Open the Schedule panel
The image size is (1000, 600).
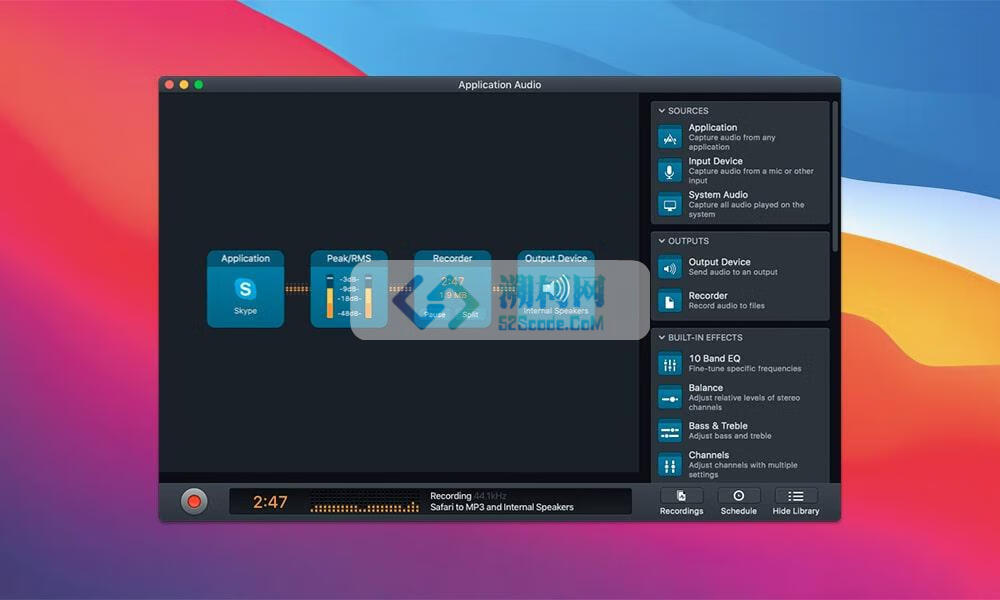(739, 502)
